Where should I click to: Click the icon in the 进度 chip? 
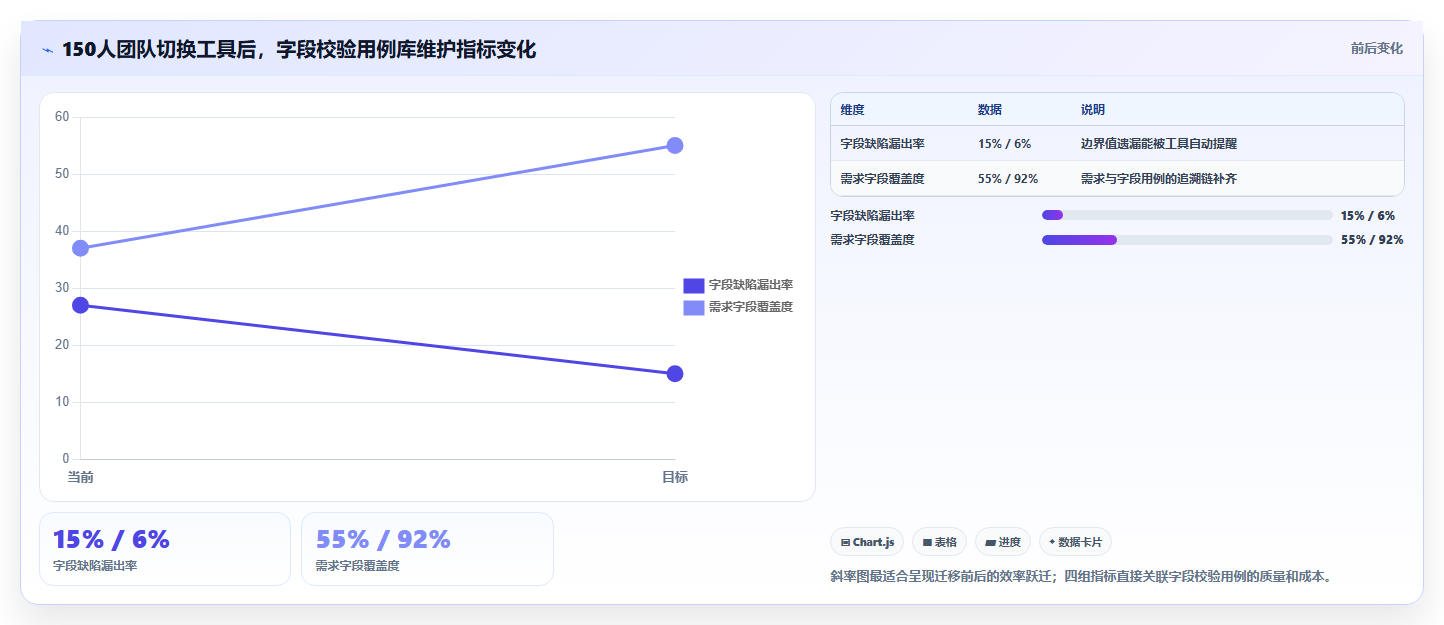[x=990, y=542]
